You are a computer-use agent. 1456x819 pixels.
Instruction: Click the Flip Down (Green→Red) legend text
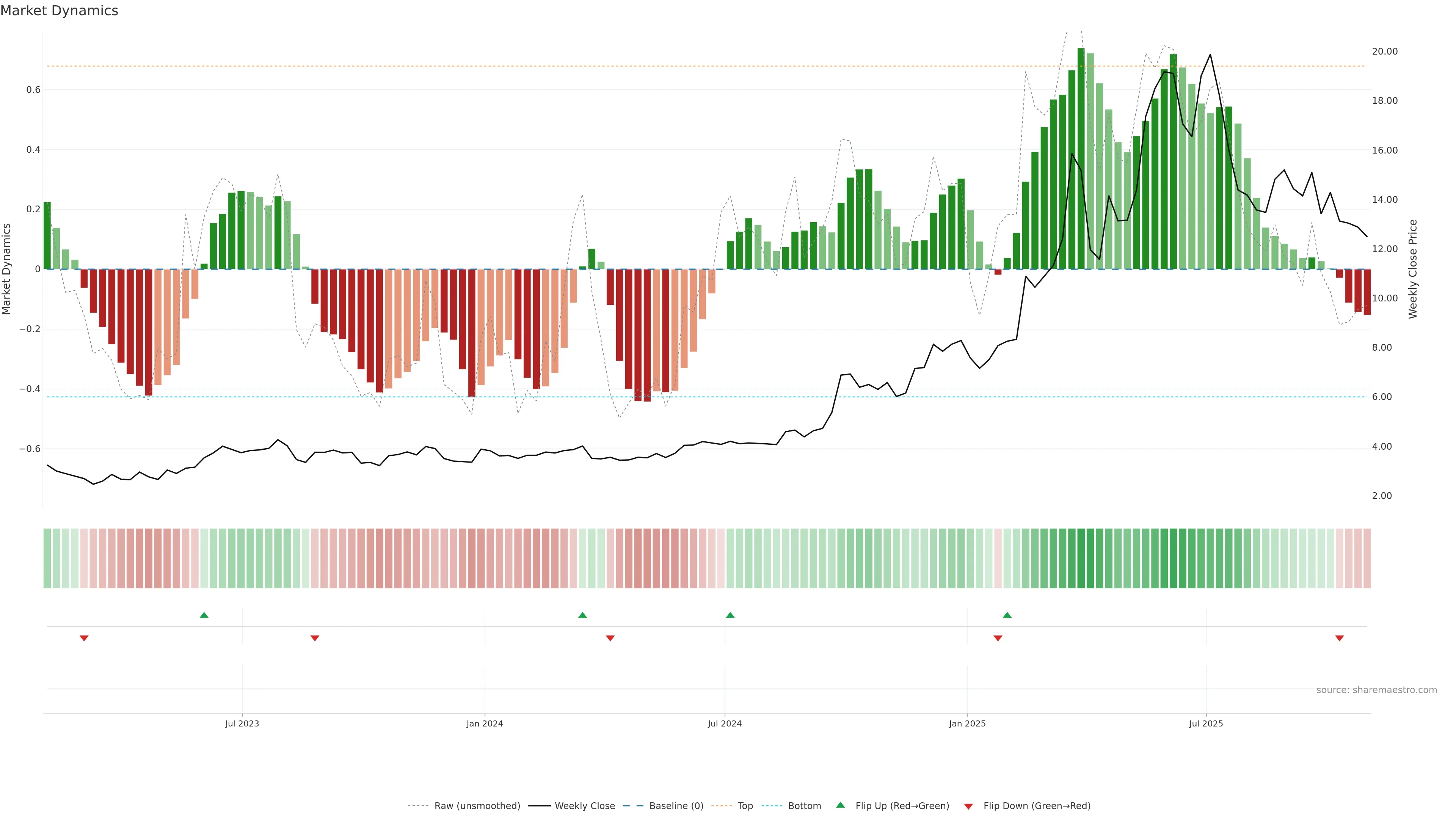point(1037,806)
